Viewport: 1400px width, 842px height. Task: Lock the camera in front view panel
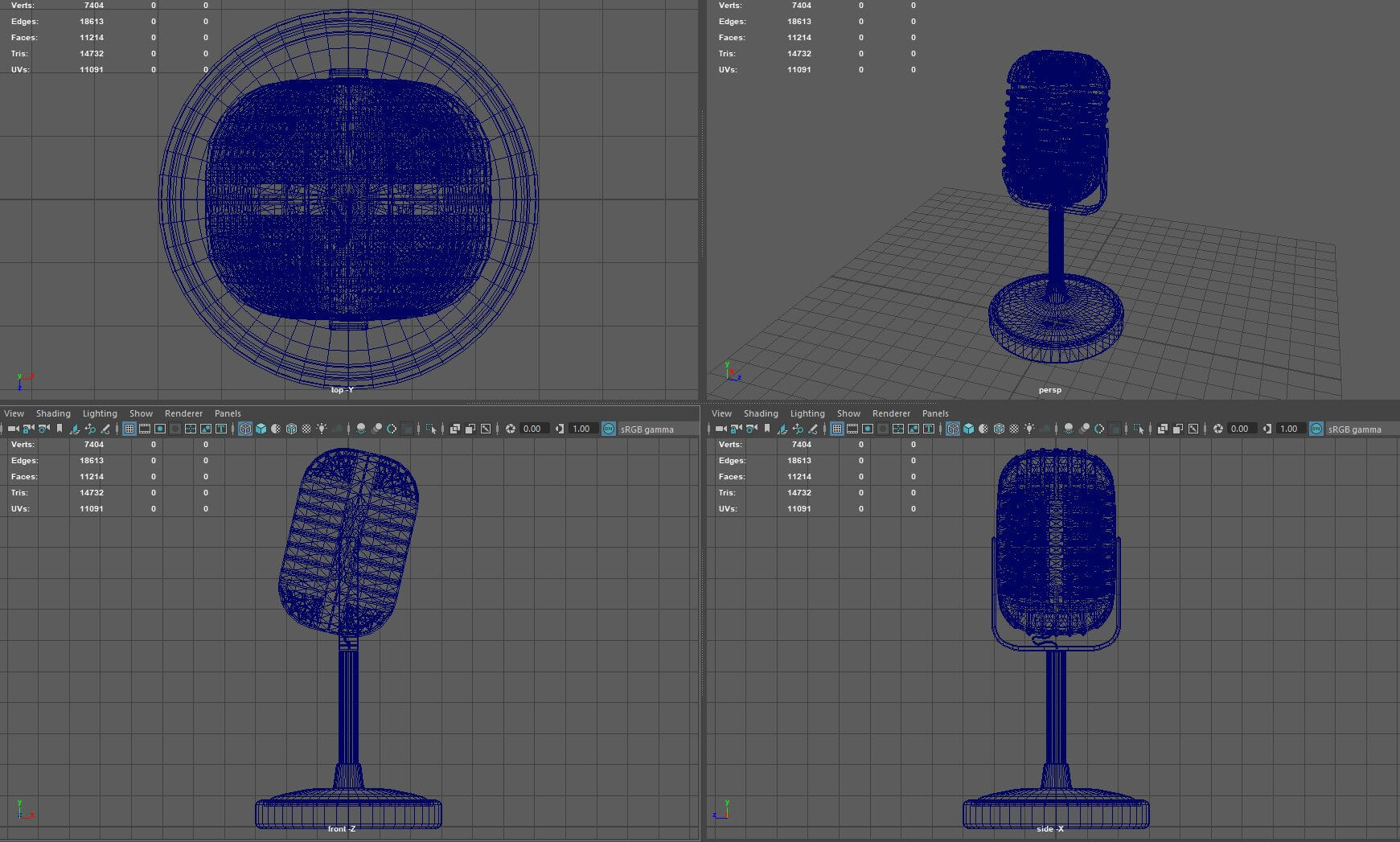click(x=28, y=429)
